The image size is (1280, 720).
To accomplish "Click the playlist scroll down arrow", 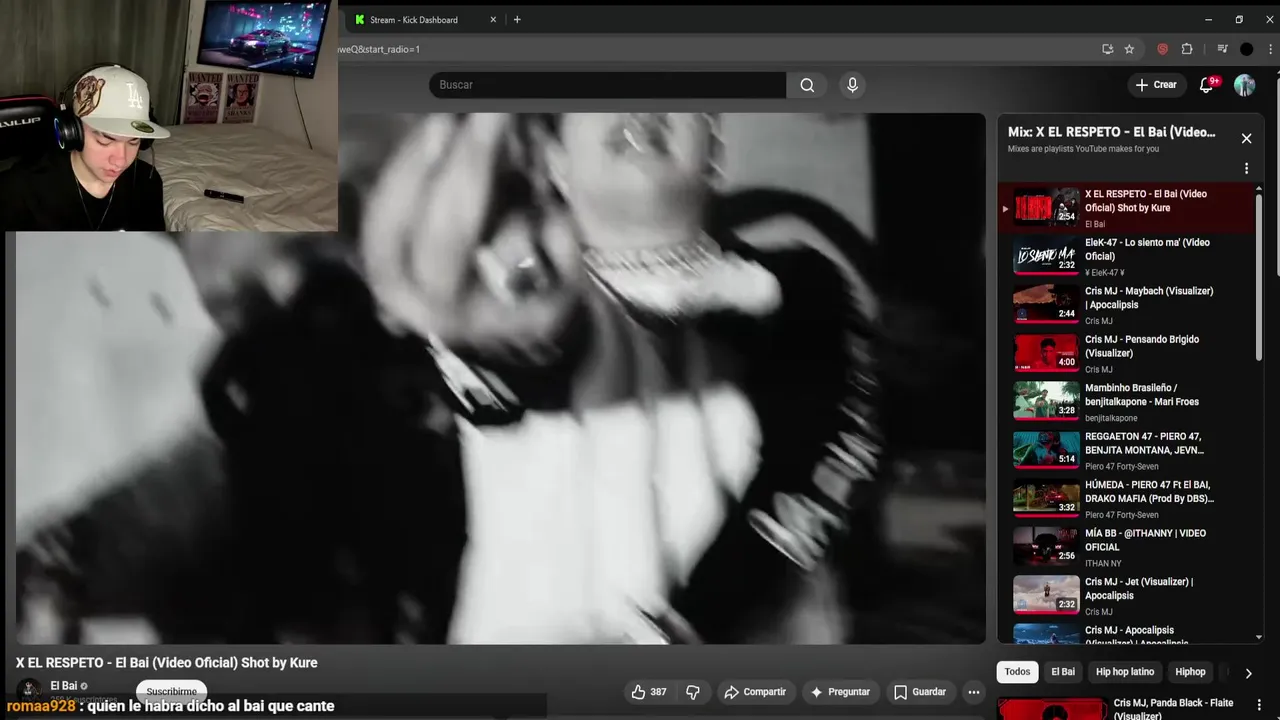I will point(1258,638).
